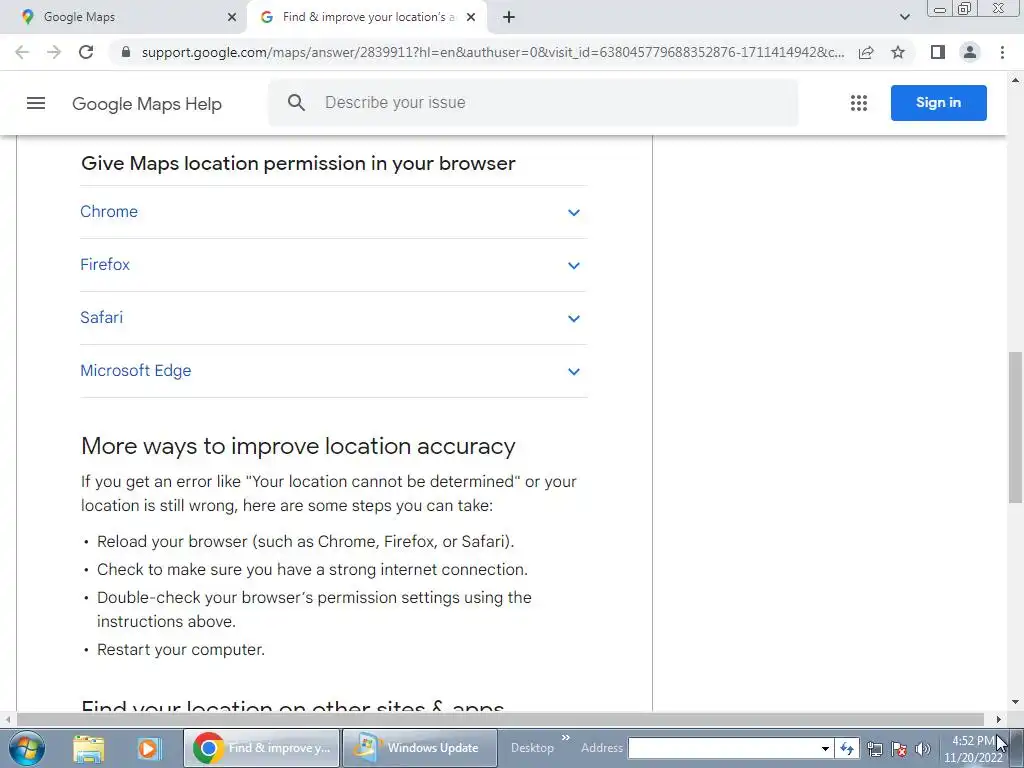1024x768 pixels.
Task: Focus the taskbar Address input box
Action: click(x=724, y=748)
